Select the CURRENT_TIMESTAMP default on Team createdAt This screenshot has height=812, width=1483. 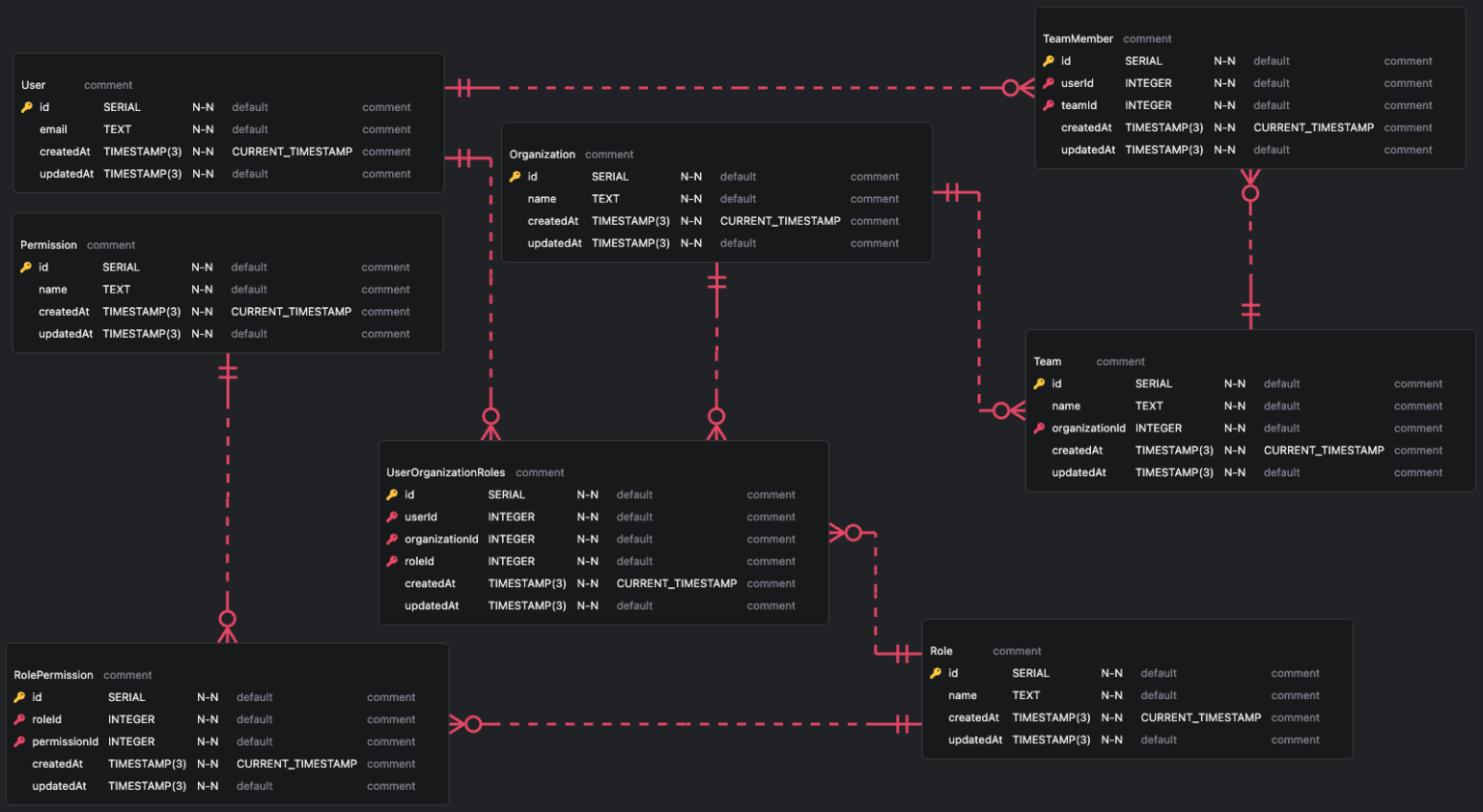[x=1324, y=450]
